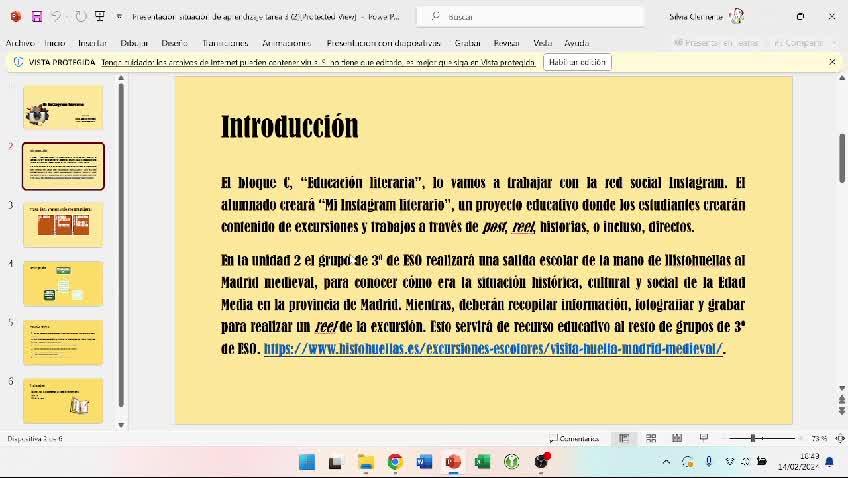Toggle the Comentarios pane
The image size is (848, 478).
coord(574,438)
